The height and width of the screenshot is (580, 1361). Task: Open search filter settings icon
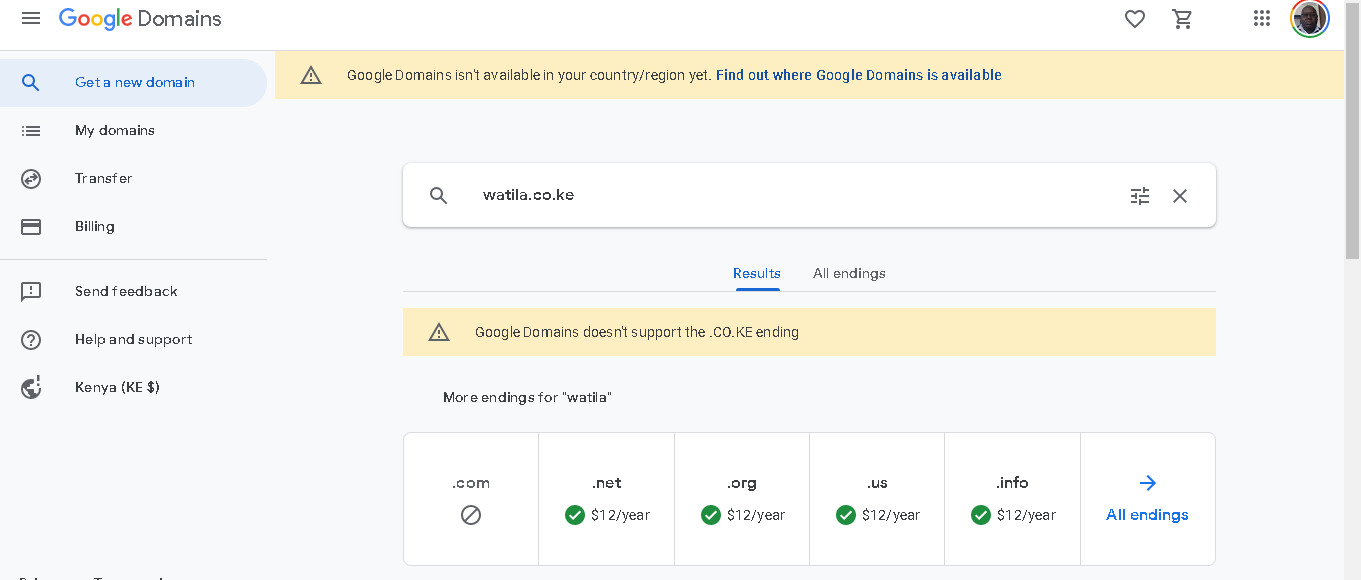tap(1140, 196)
